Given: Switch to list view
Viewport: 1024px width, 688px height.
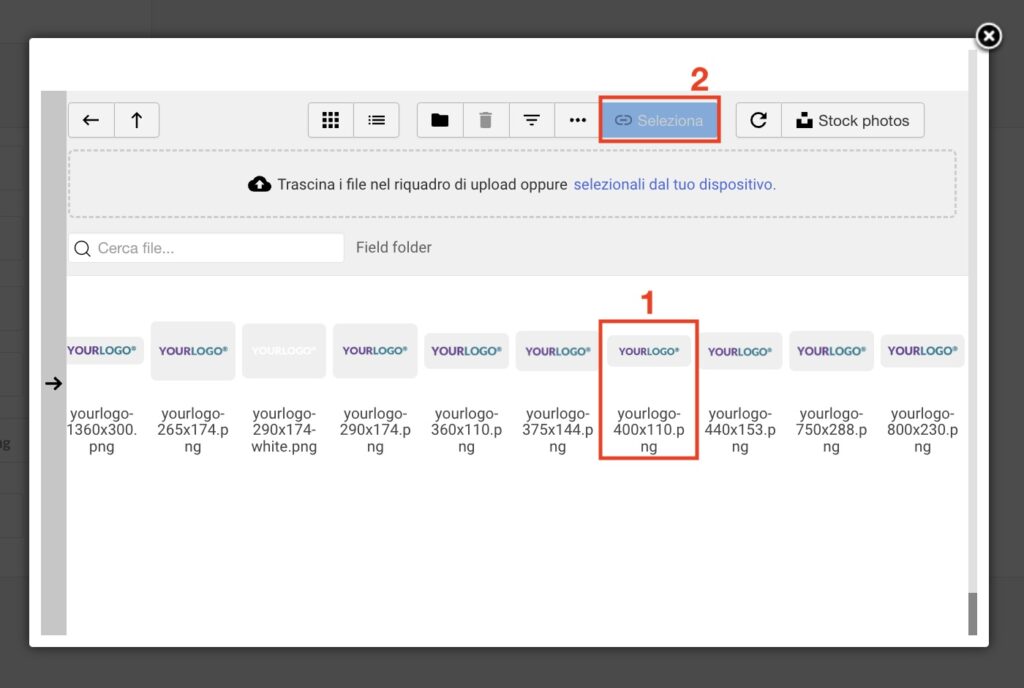Looking at the screenshot, I should (376, 120).
